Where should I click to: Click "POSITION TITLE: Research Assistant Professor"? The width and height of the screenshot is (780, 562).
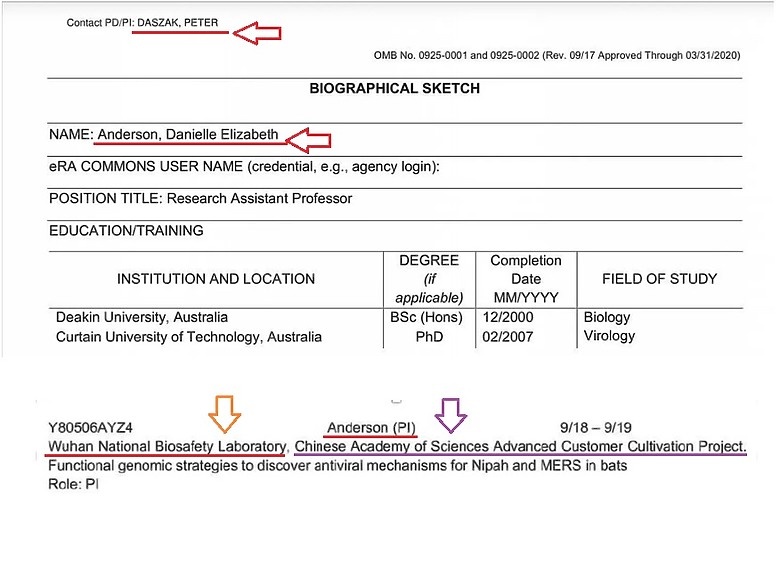(200, 198)
